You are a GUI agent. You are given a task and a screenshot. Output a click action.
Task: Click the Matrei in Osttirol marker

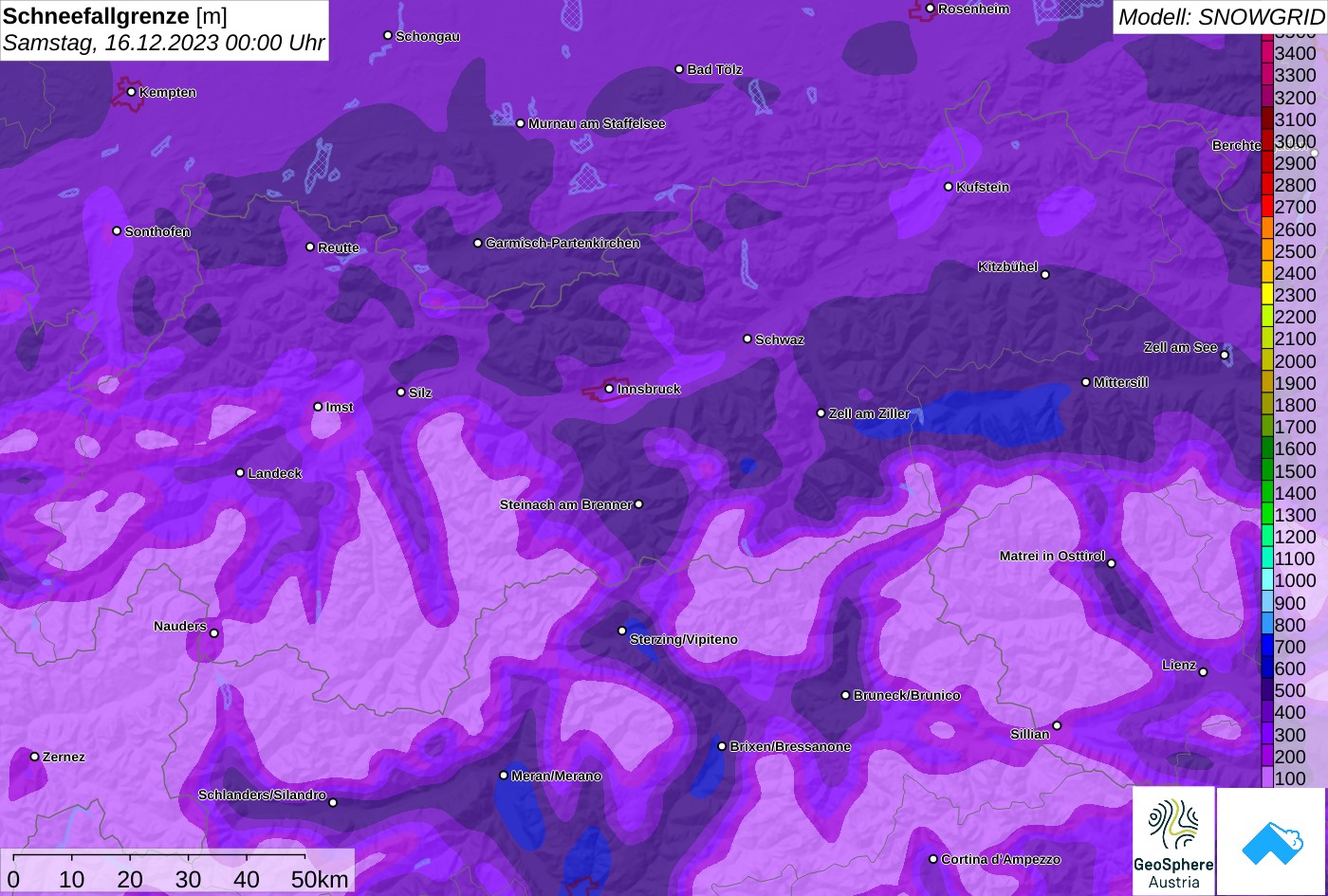(x=1111, y=563)
